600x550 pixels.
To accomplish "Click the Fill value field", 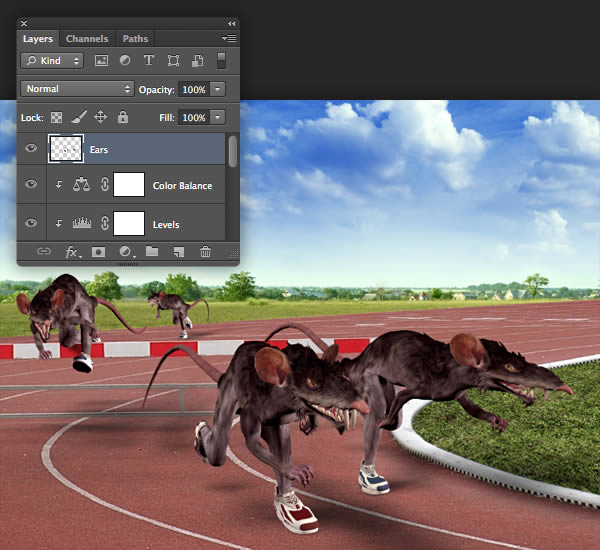I will 194,118.
